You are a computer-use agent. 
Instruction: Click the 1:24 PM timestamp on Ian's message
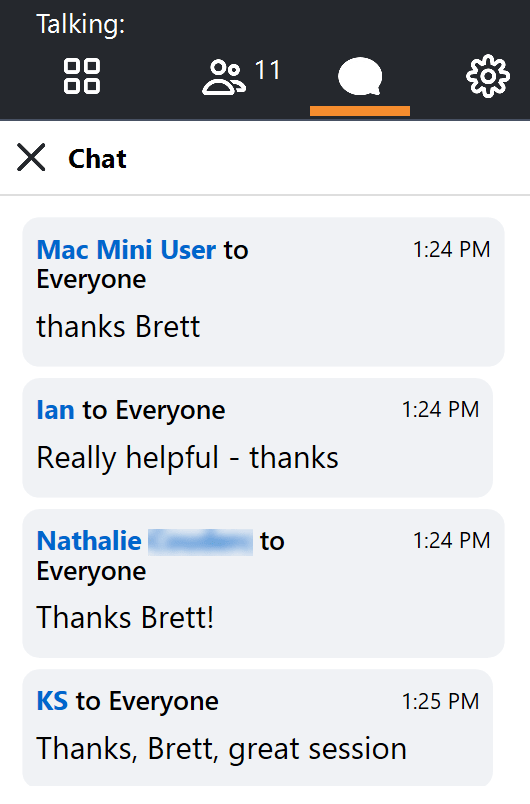coord(440,410)
